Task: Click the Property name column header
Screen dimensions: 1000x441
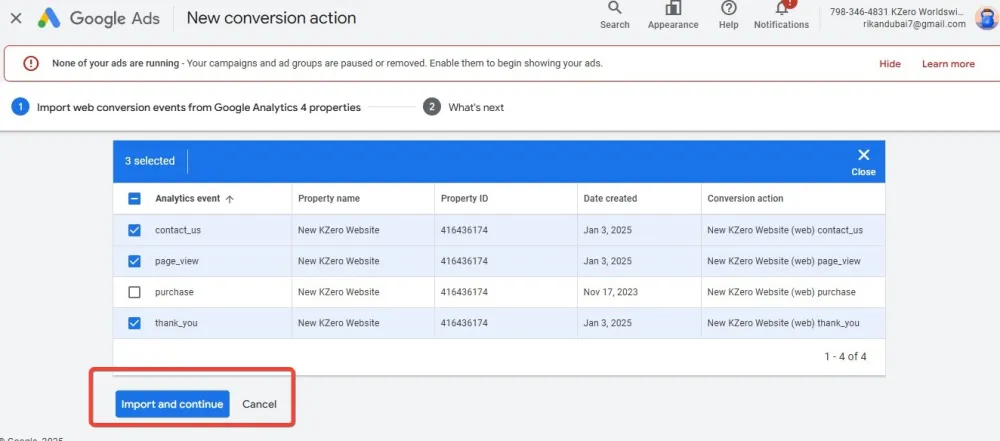Action: (329, 198)
